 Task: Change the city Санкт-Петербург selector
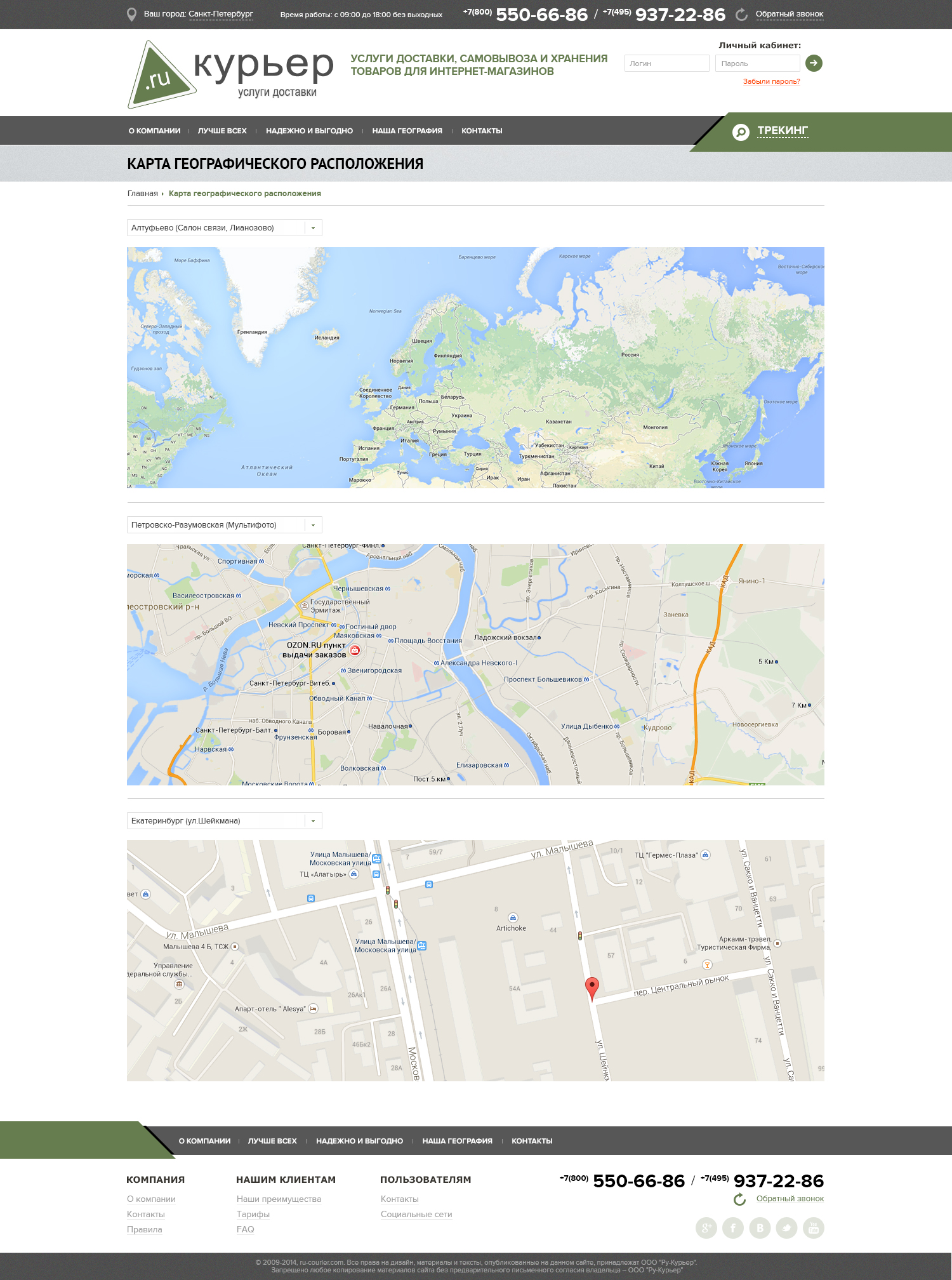tap(221, 14)
